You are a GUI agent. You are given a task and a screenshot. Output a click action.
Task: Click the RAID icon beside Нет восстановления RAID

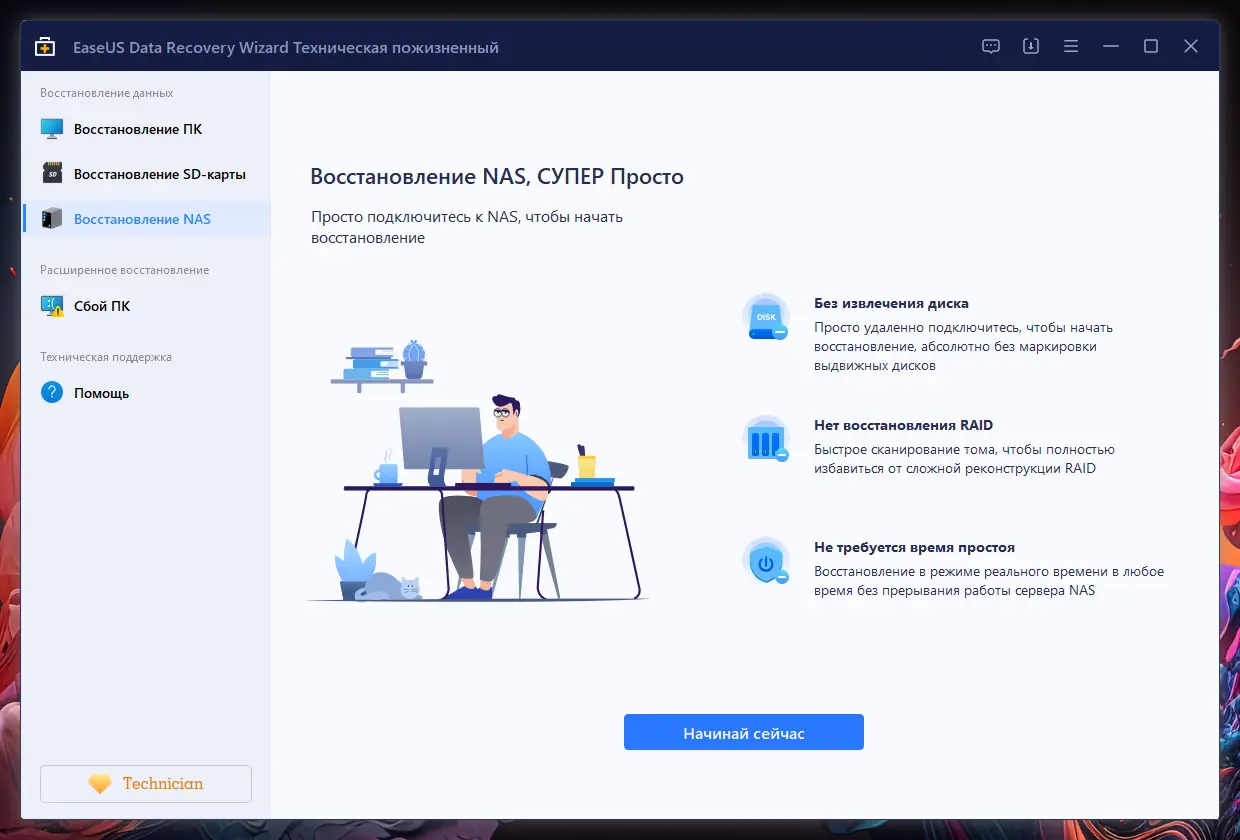(766, 439)
